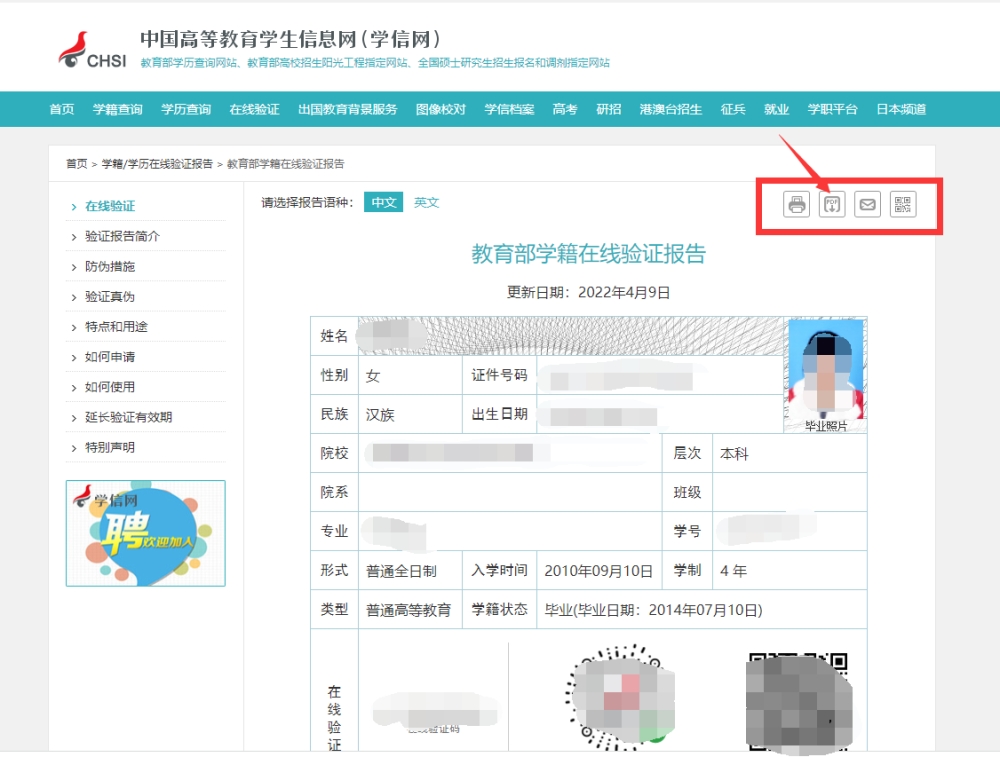Open the 港澳台招生 navigation item
Viewport: 1000px width, 757px height.
(x=671, y=109)
